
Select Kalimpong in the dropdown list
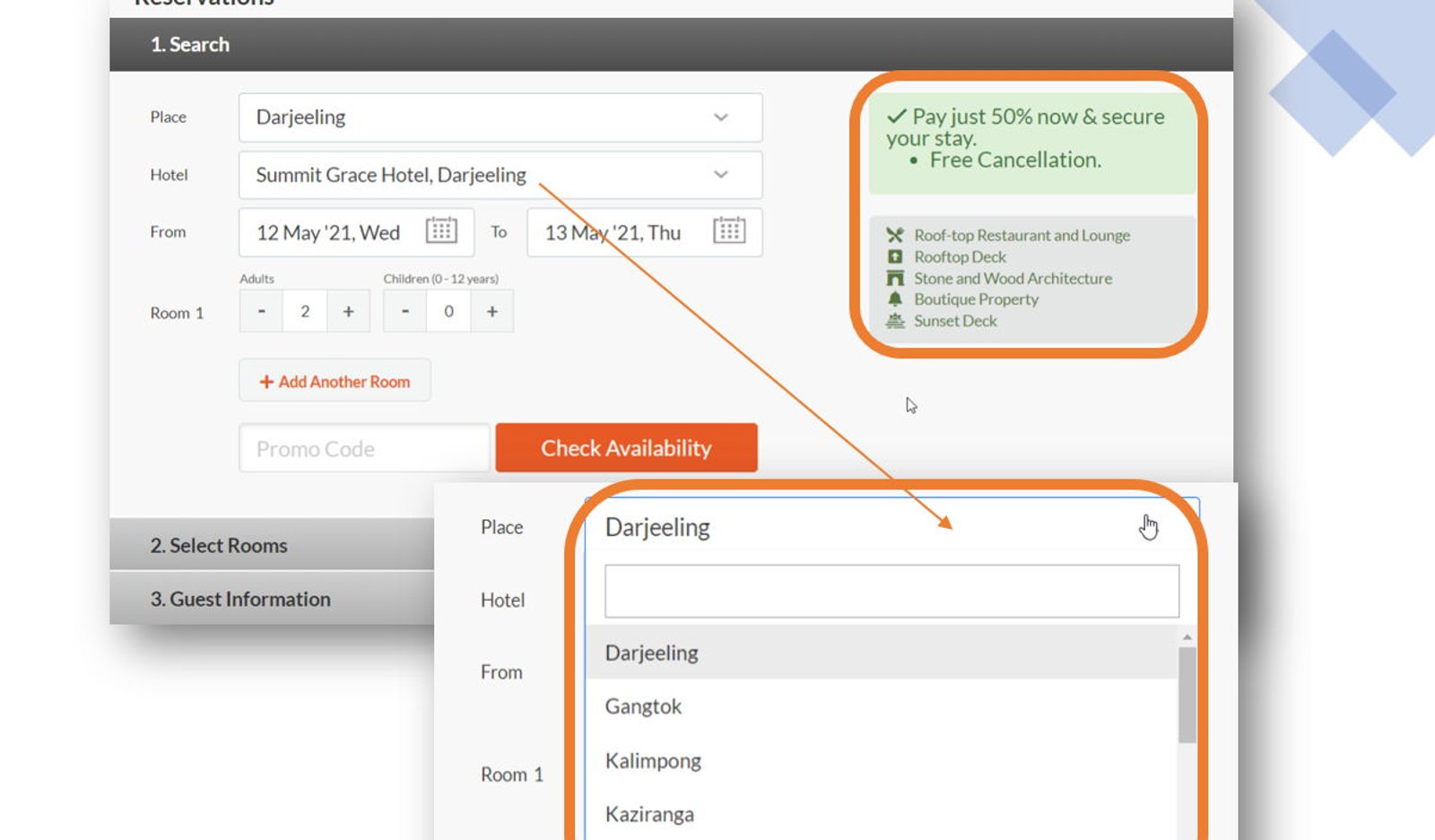tap(881, 760)
